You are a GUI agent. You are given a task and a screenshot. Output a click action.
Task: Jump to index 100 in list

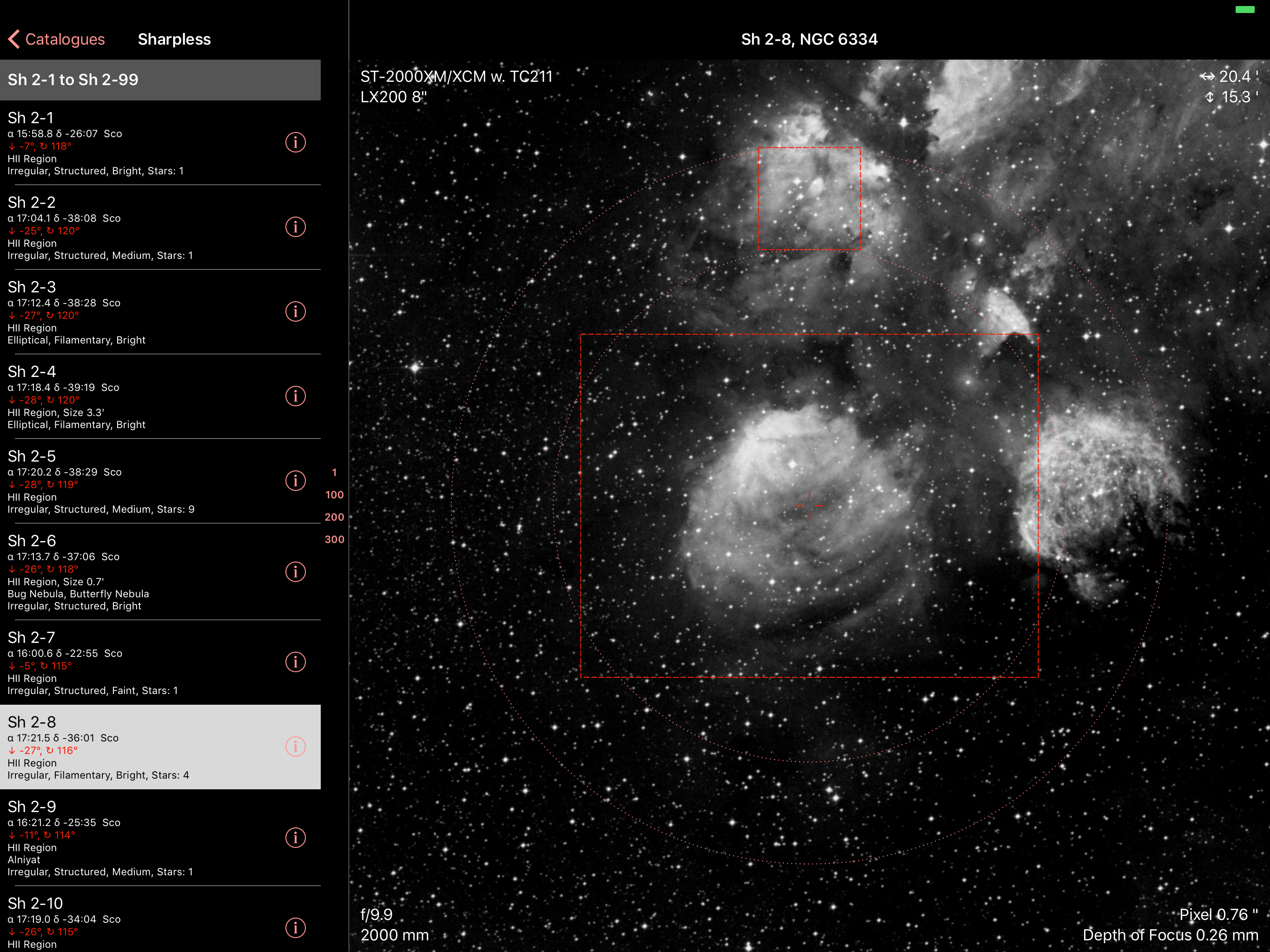(x=334, y=495)
